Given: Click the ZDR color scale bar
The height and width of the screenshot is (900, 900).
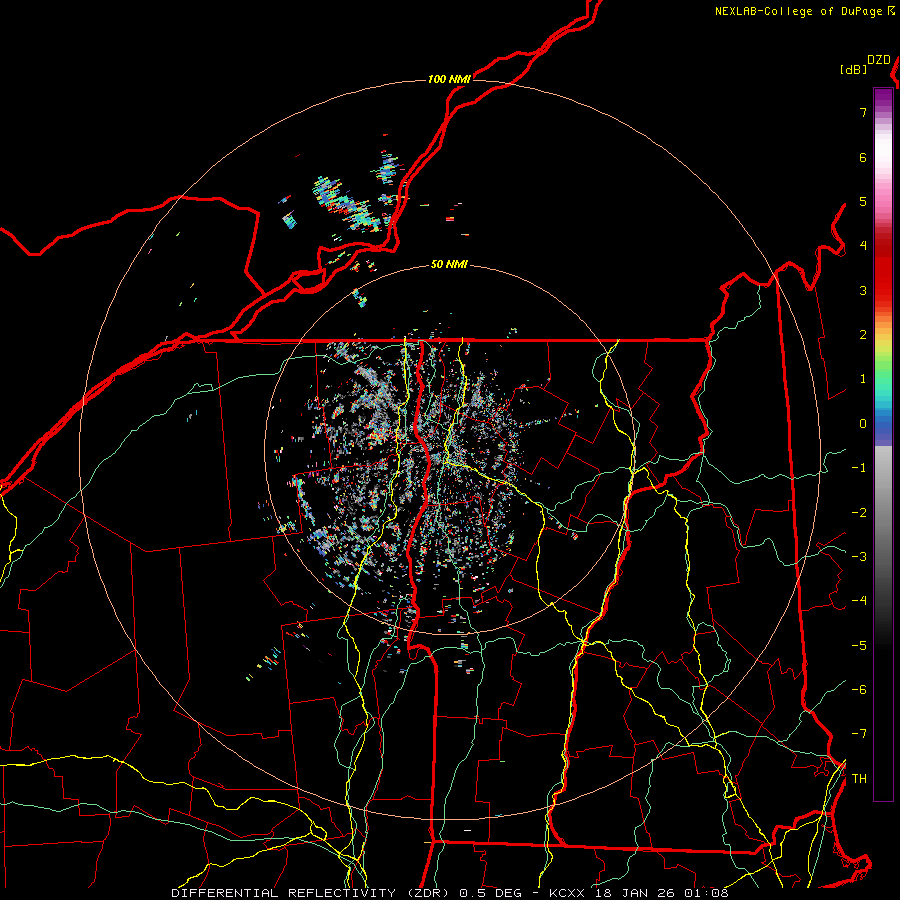Looking at the screenshot, I should [x=883, y=444].
